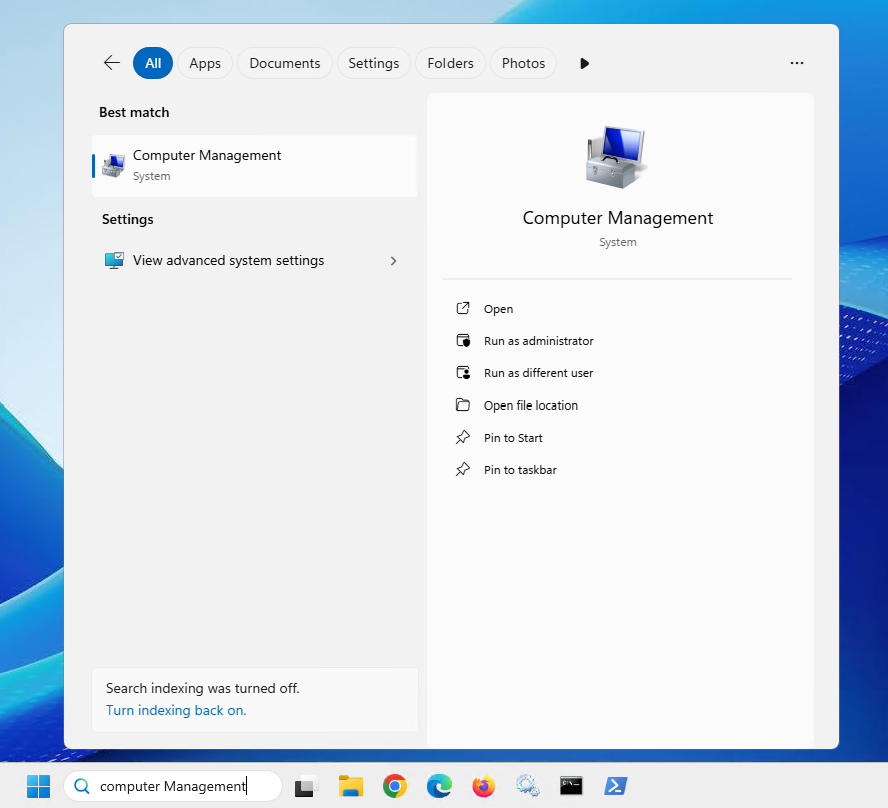Launch Google Chrome from the taskbar
Viewport: 888px width, 808px height.
tap(395, 786)
